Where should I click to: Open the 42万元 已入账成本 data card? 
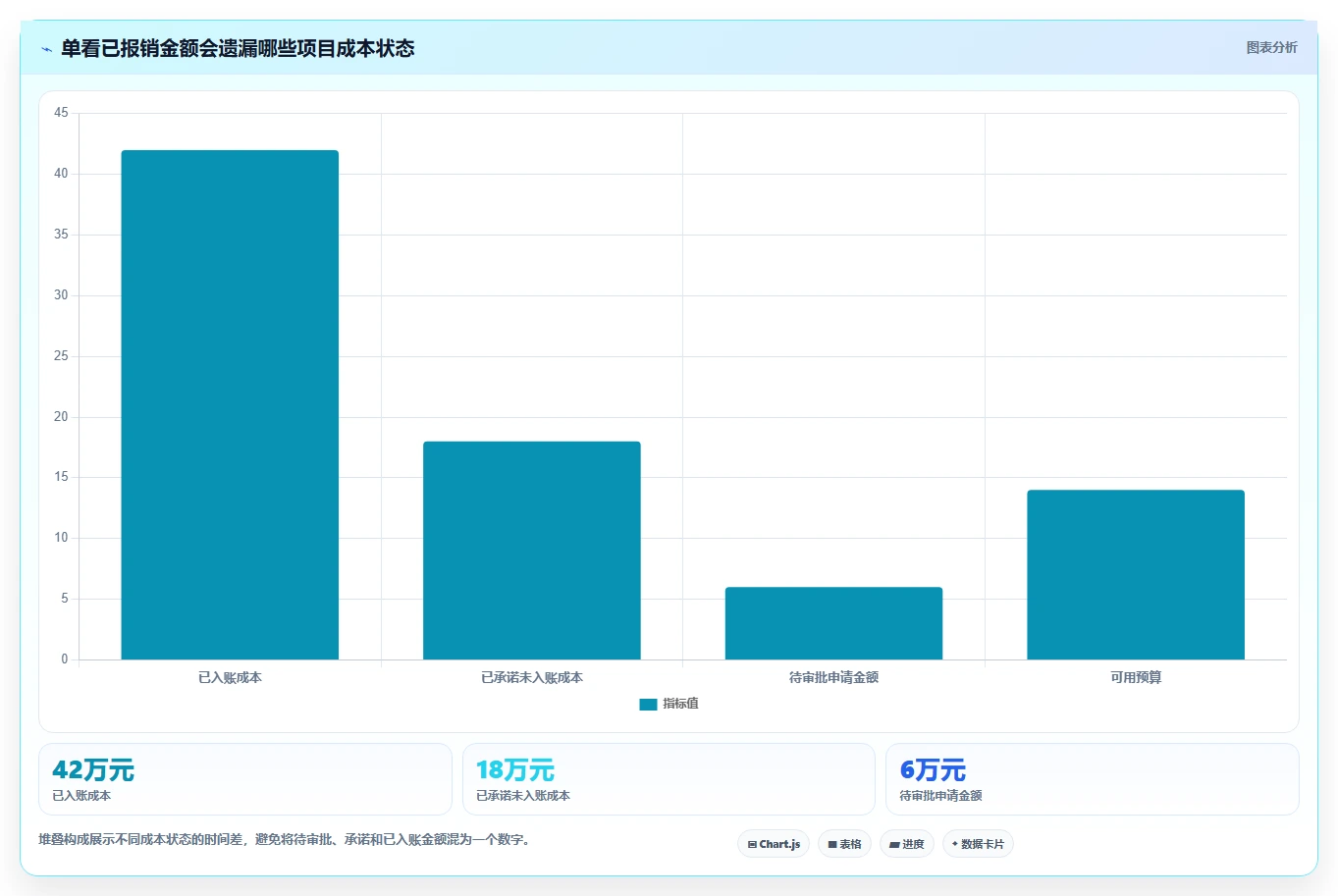(x=245, y=779)
